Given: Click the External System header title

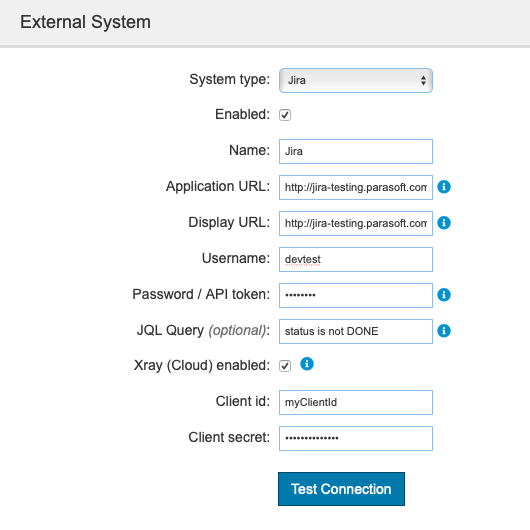Looking at the screenshot, I should coord(86,22).
